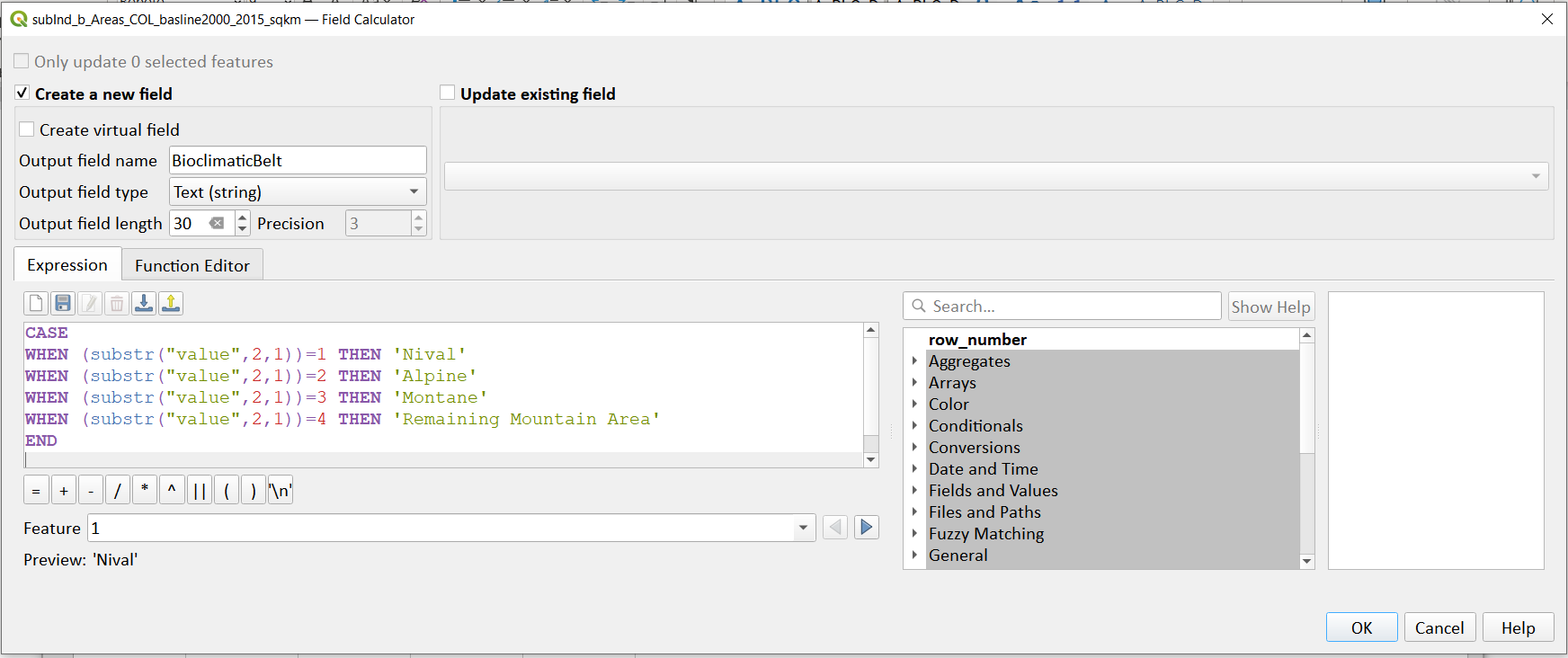The image size is (1568, 658).
Task: Expand the Fields and Values group
Action: [x=914, y=490]
